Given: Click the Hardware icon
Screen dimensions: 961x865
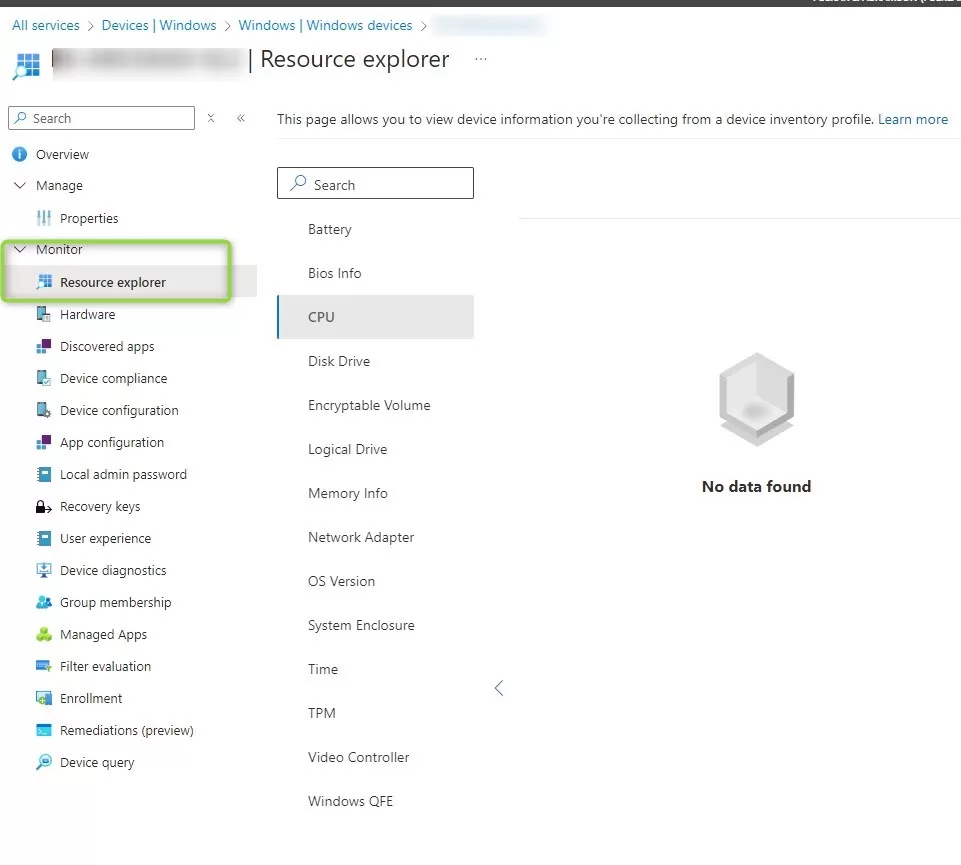Looking at the screenshot, I should pyautogui.click(x=44, y=314).
